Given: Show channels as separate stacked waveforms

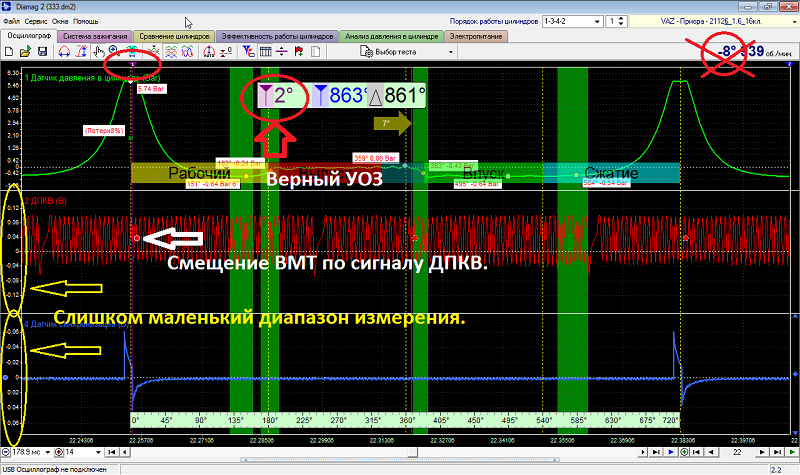Looking at the screenshot, I should 171,52.
